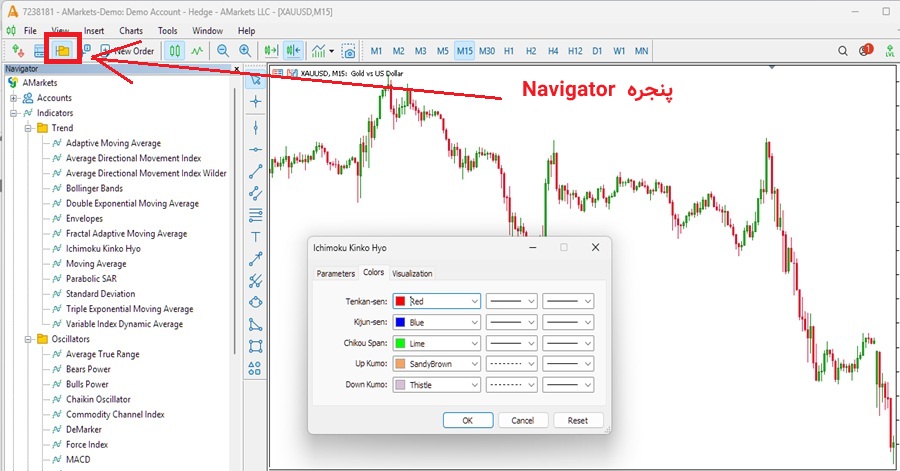Open the File menu
The height and width of the screenshot is (471, 900).
(x=30, y=31)
